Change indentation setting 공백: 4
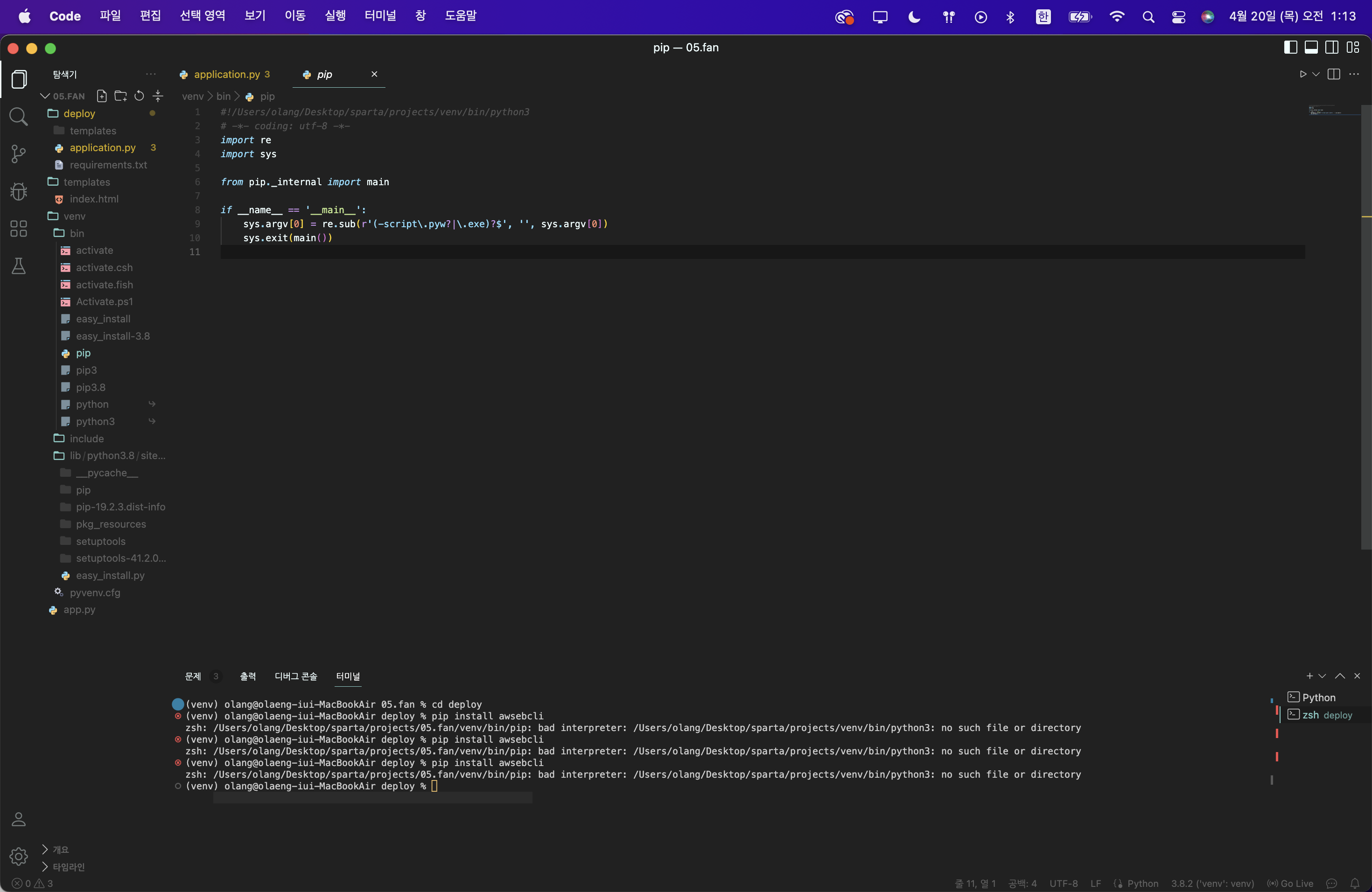Screen dimensions: 1372x892 (1022, 883)
